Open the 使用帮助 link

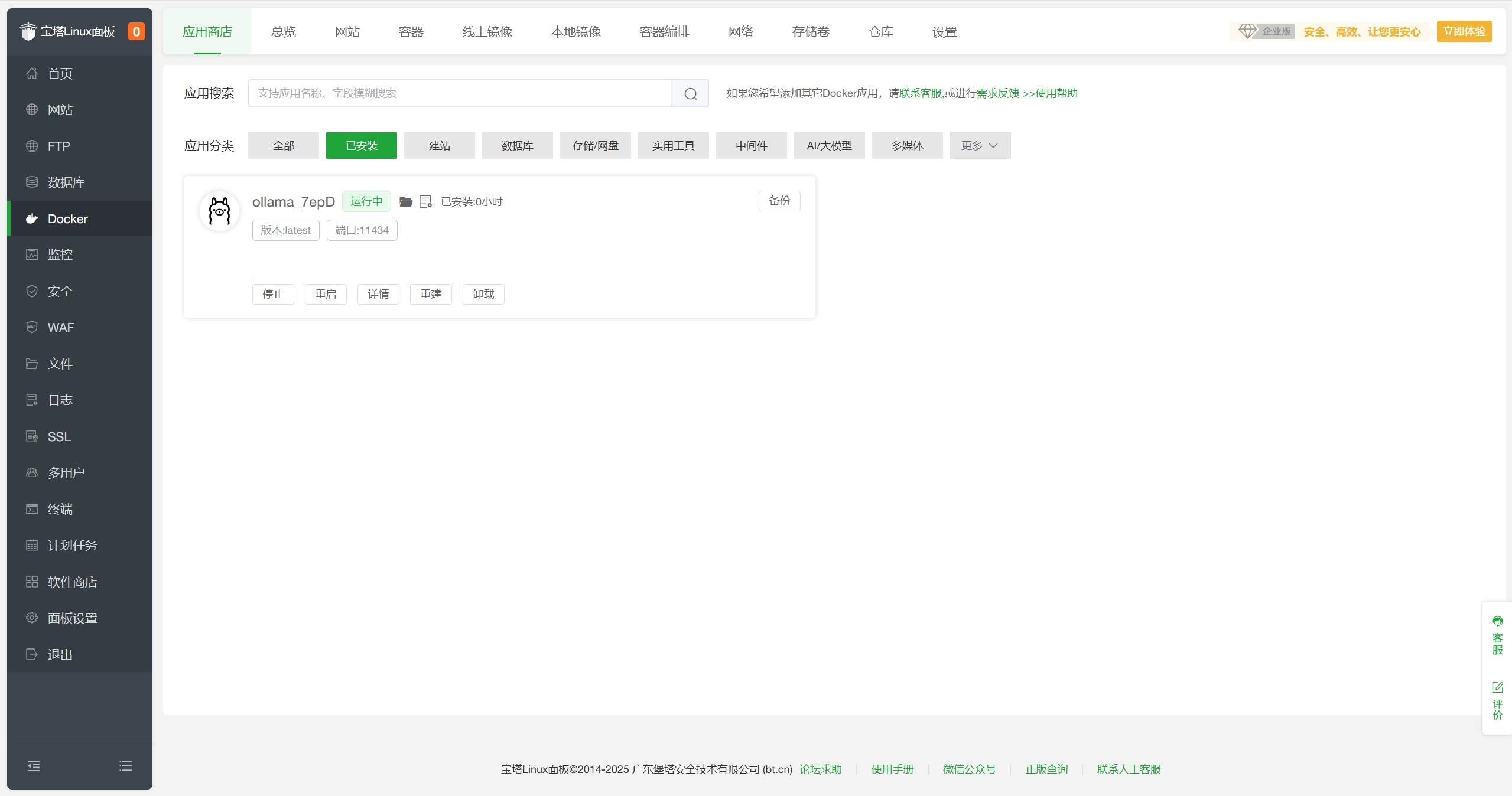[1050, 93]
